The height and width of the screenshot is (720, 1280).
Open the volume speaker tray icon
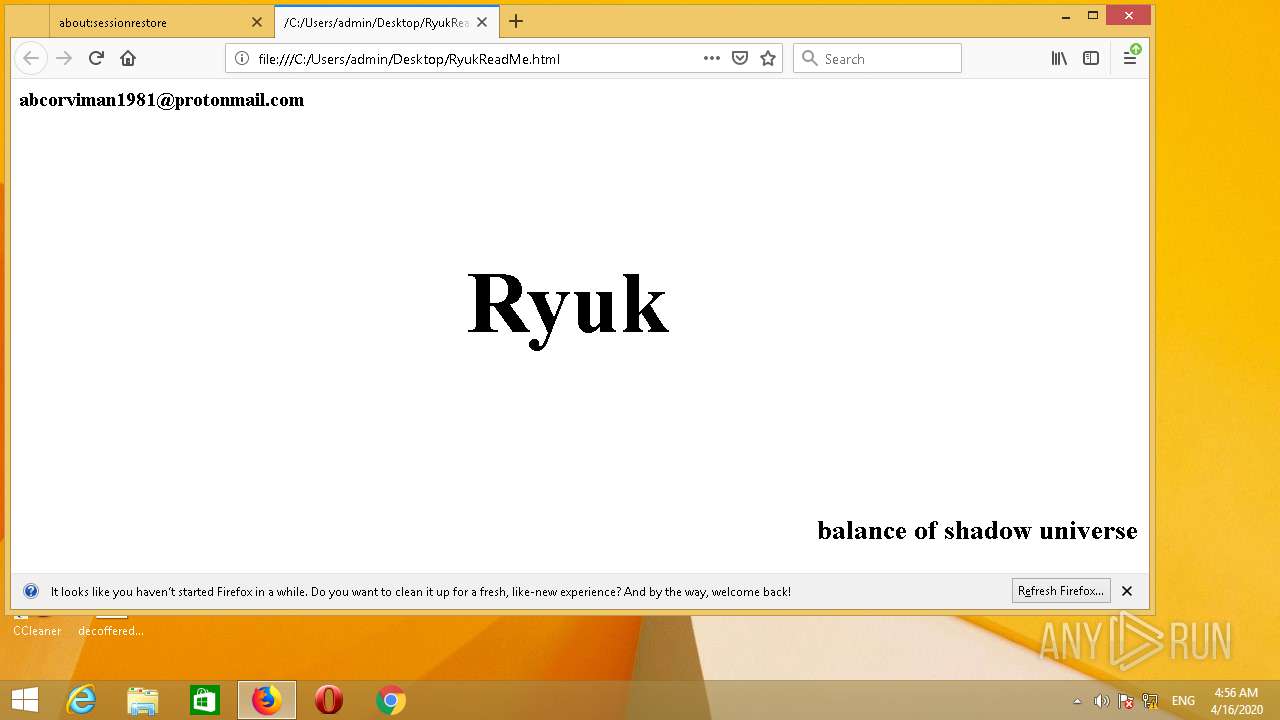pos(1101,701)
